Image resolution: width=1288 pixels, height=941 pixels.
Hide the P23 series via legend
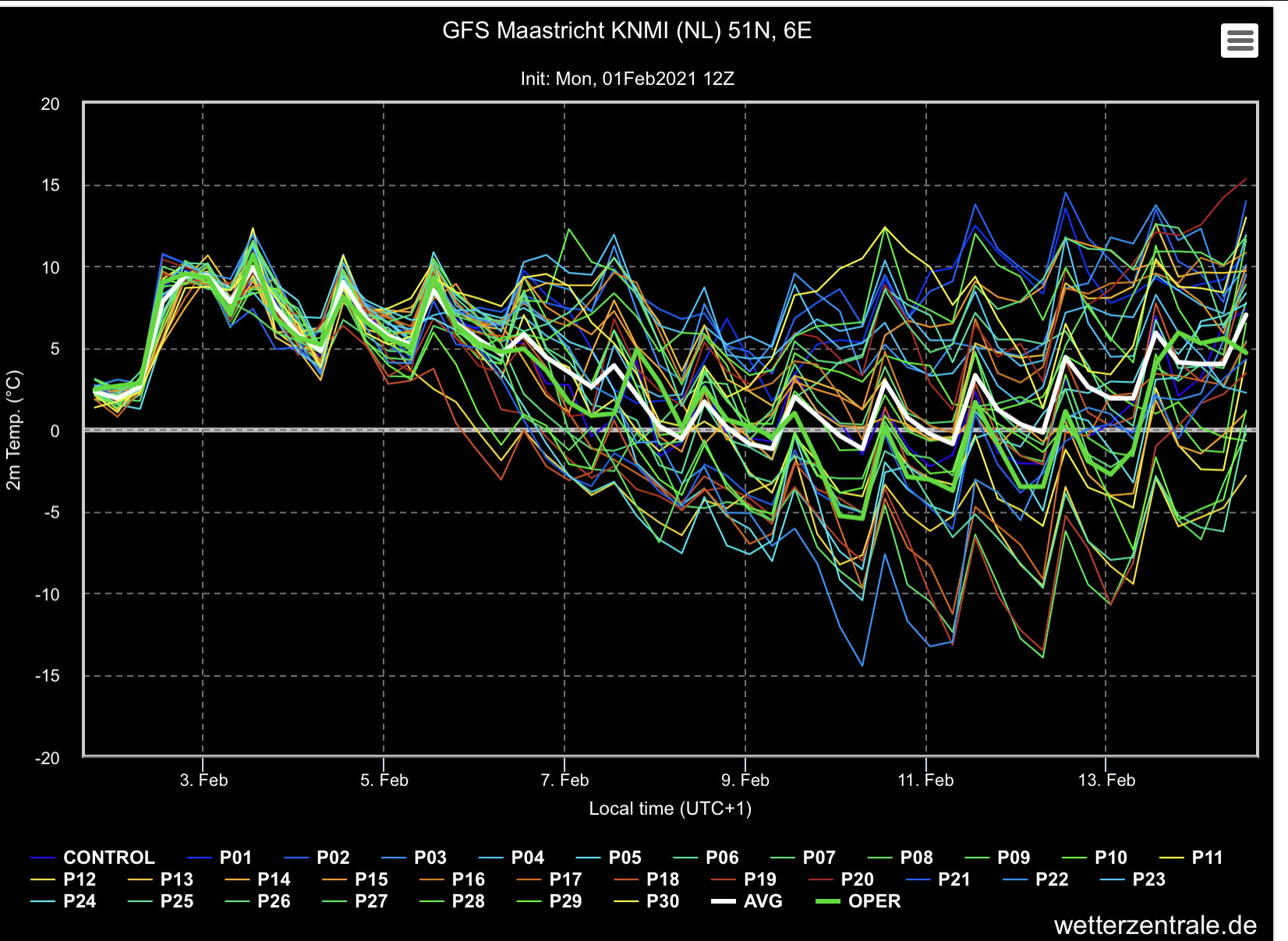tap(1133, 879)
